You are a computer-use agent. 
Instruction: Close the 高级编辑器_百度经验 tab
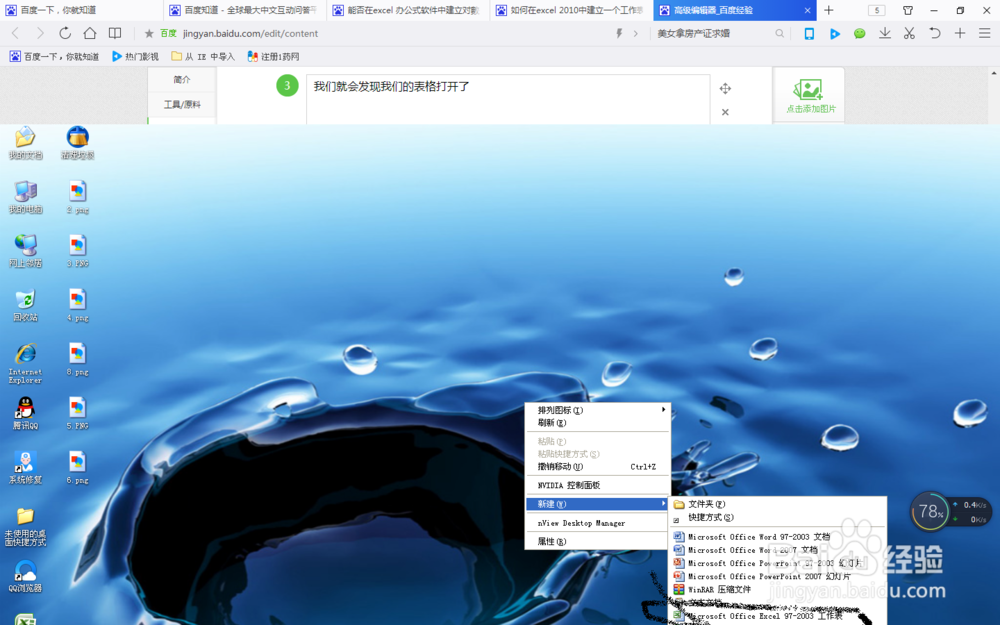[x=807, y=10]
